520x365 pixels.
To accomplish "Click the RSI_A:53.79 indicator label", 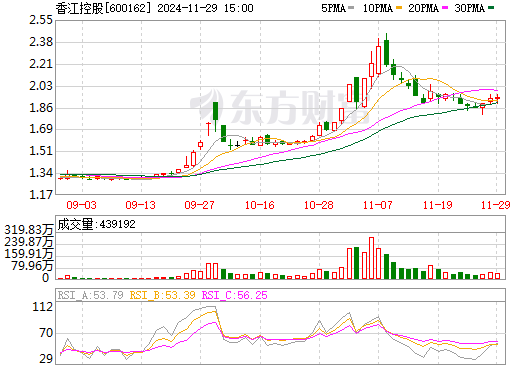I will coord(90,295).
